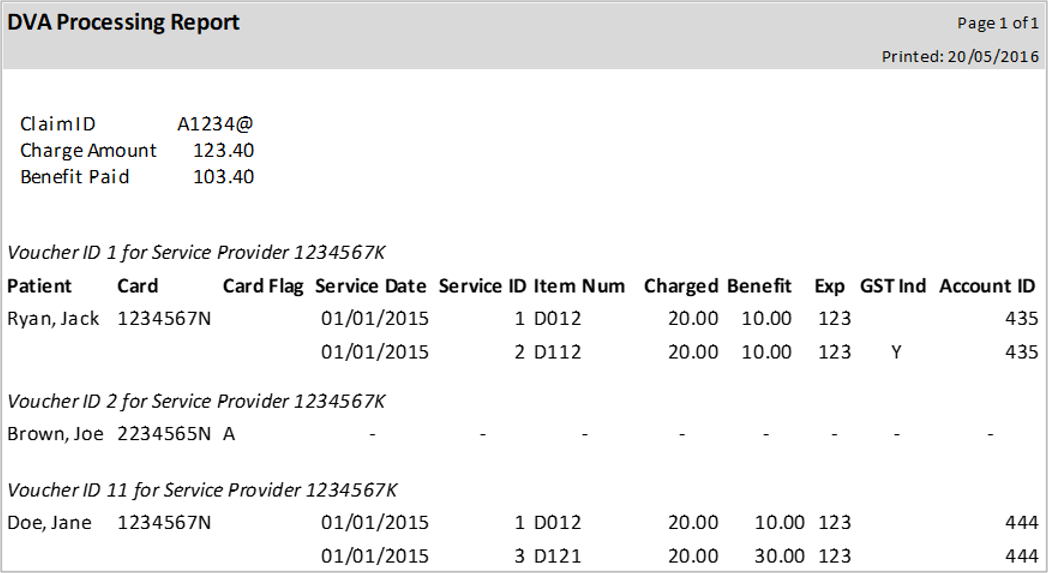This screenshot has height=573, width=1048.
Task: Click the Voucher ID 1 heading
Action: tap(196, 253)
